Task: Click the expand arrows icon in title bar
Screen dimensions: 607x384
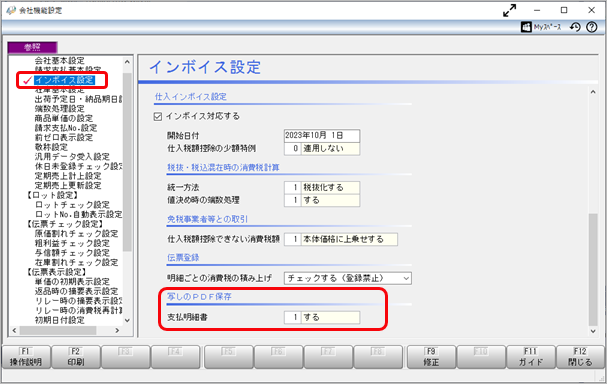Action: pos(509,10)
